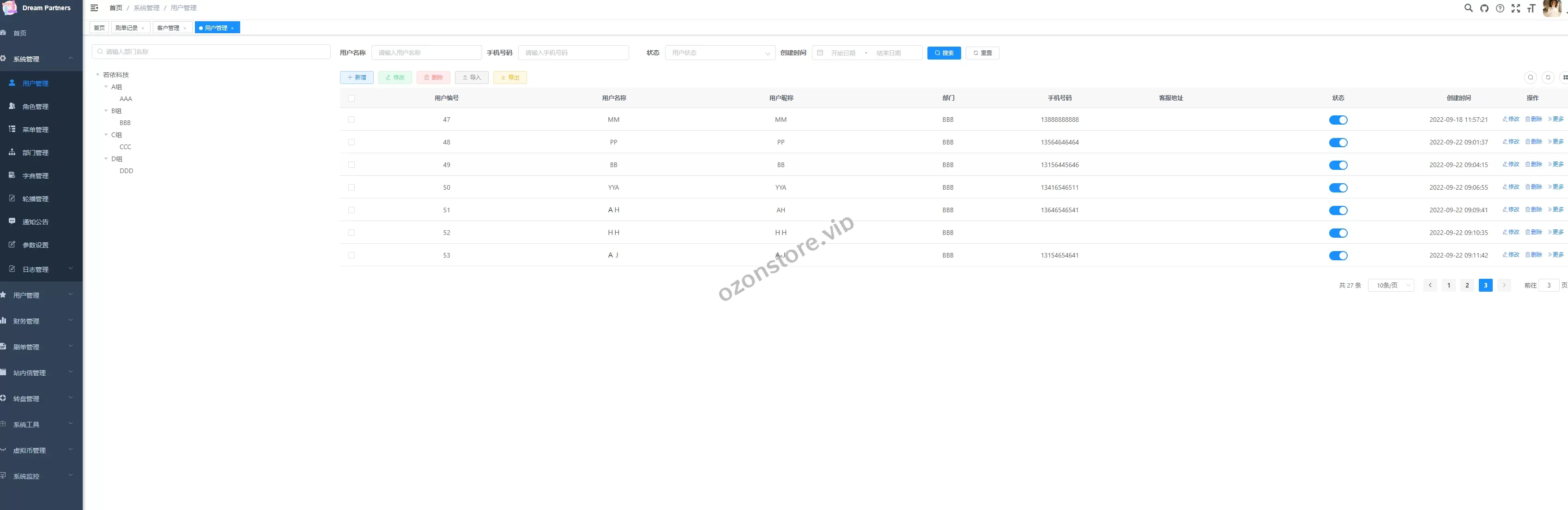Go to pagination page 2
The width and height of the screenshot is (1568, 510).
coord(1467,285)
